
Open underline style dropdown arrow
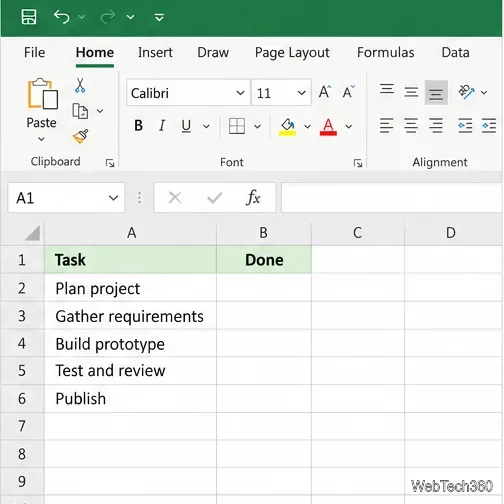tap(206, 126)
